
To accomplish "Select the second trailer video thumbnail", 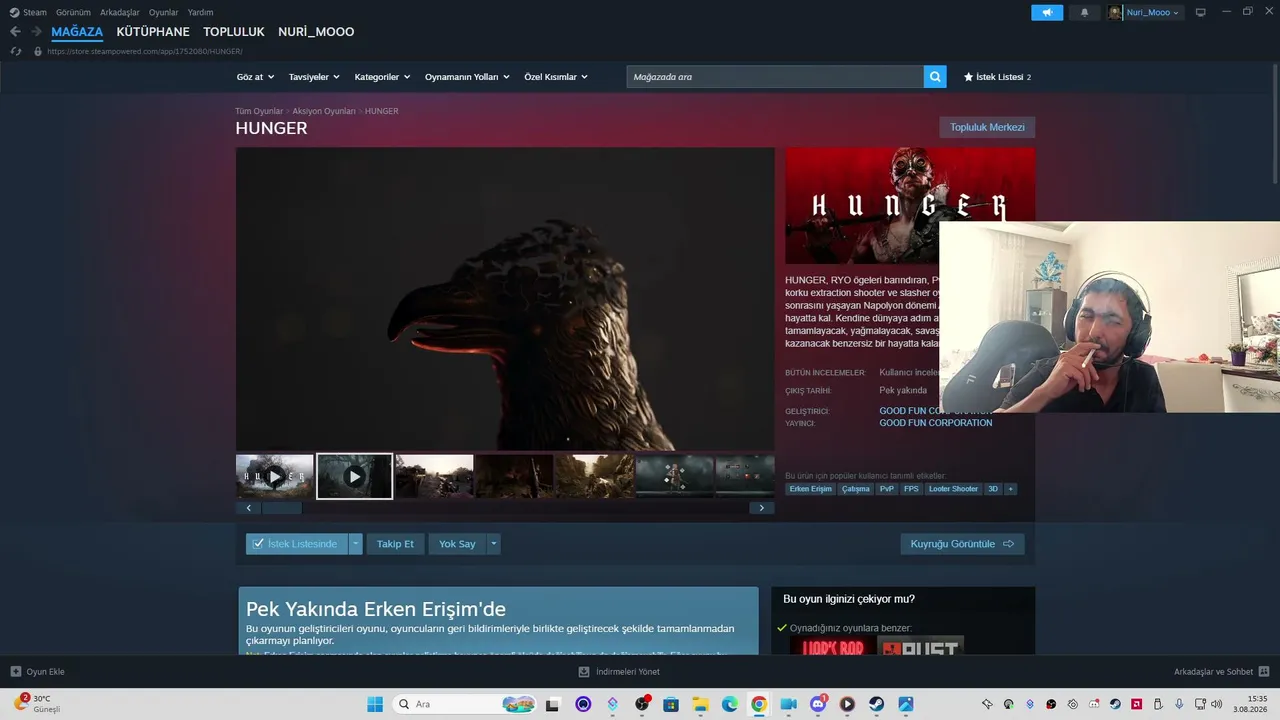I will (354, 476).
